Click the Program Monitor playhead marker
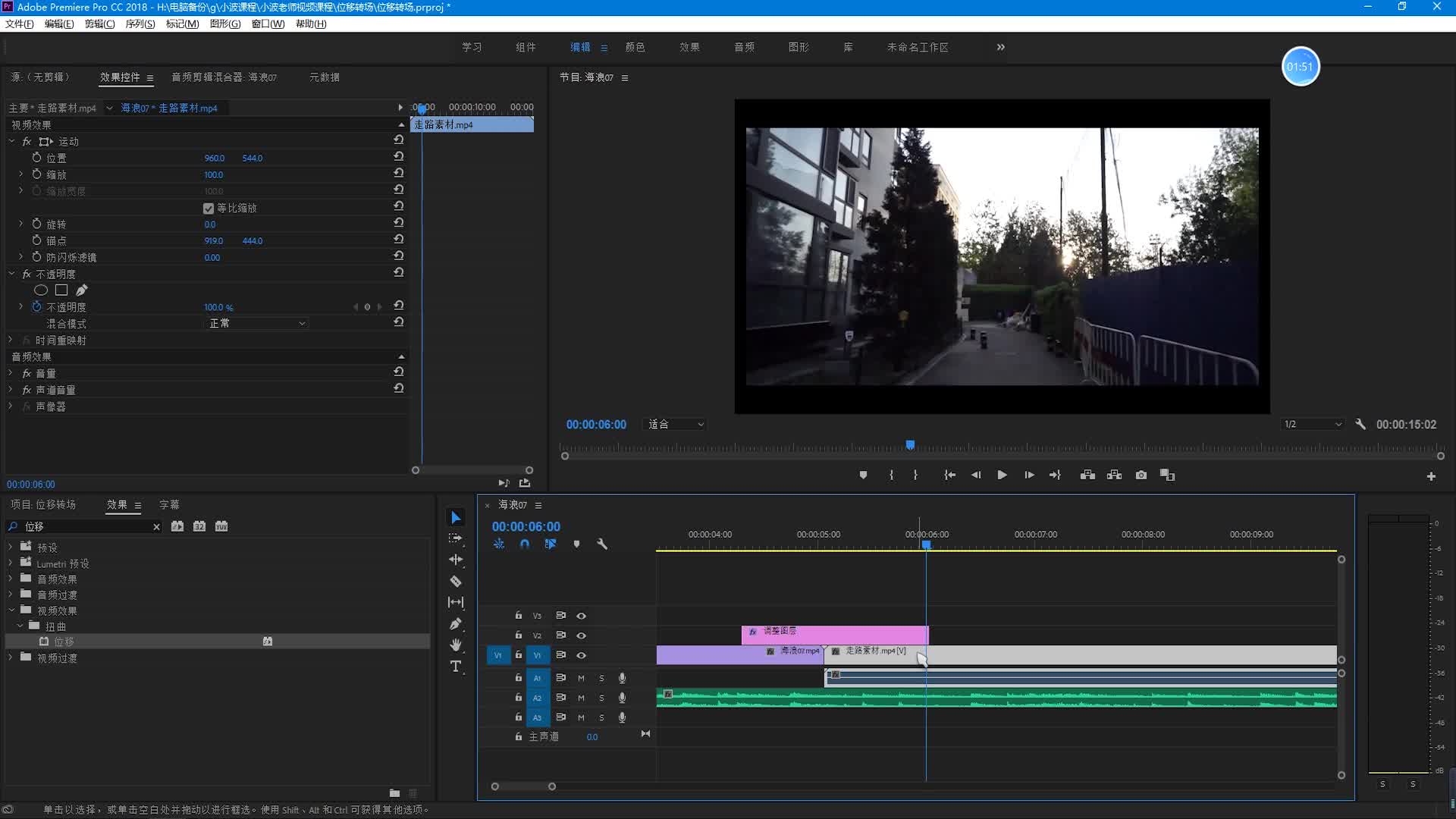This screenshot has height=819, width=1456. [x=910, y=445]
